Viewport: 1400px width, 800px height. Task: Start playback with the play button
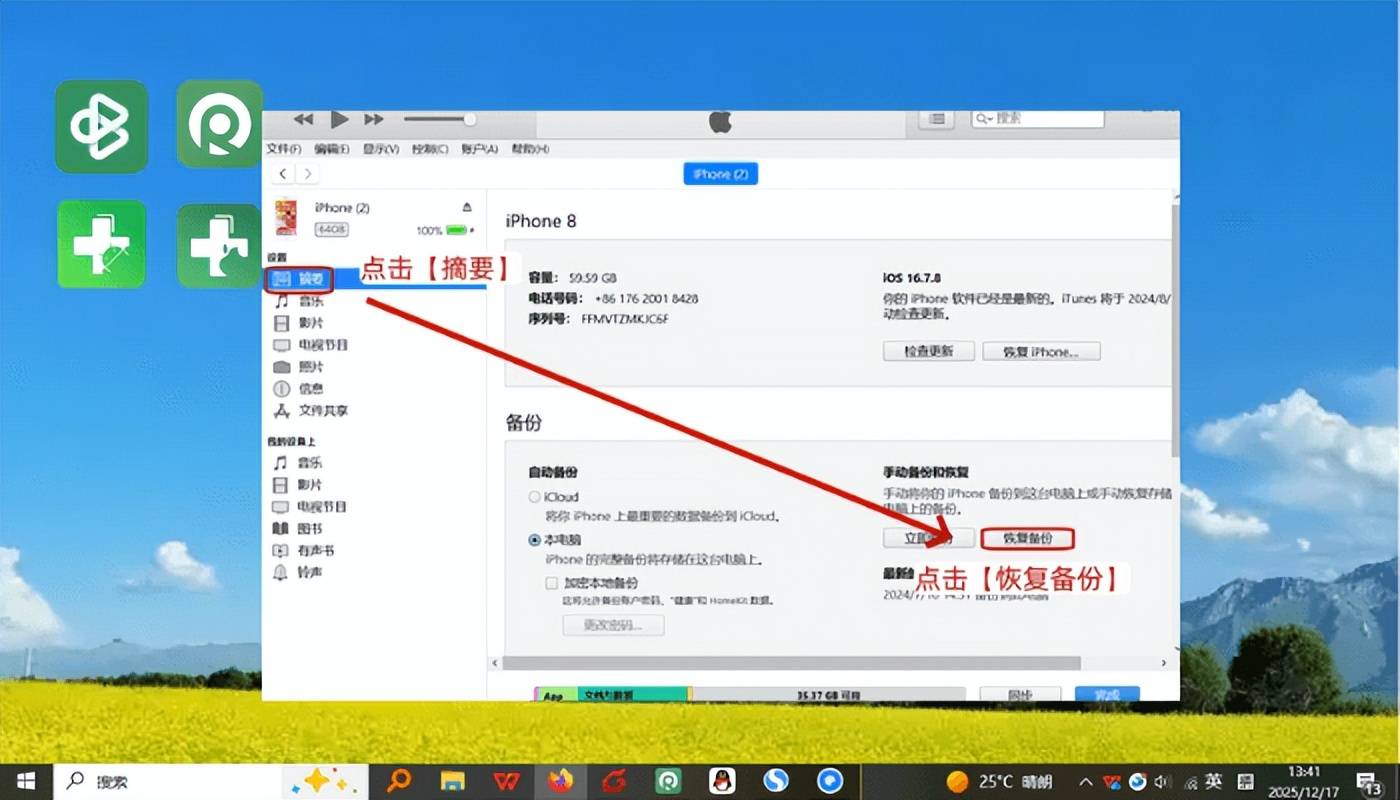coord(340,119)
